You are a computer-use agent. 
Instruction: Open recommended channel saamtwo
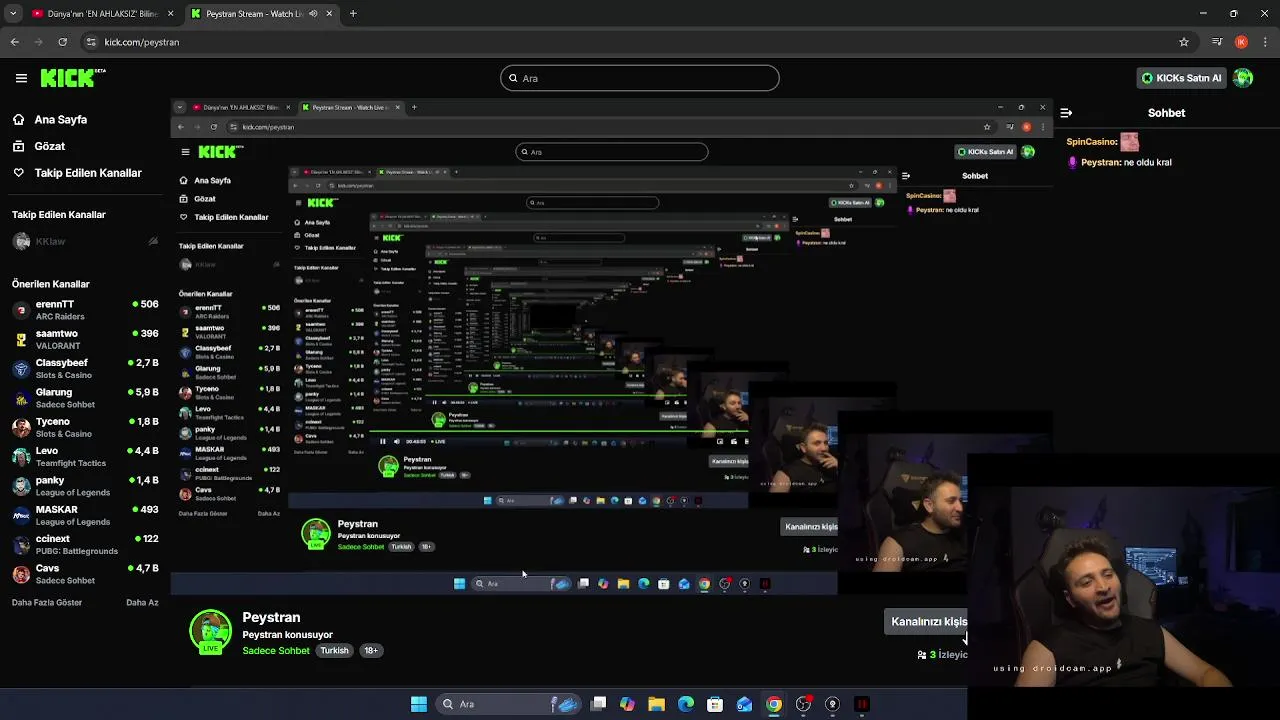click(x=85, y=339)
